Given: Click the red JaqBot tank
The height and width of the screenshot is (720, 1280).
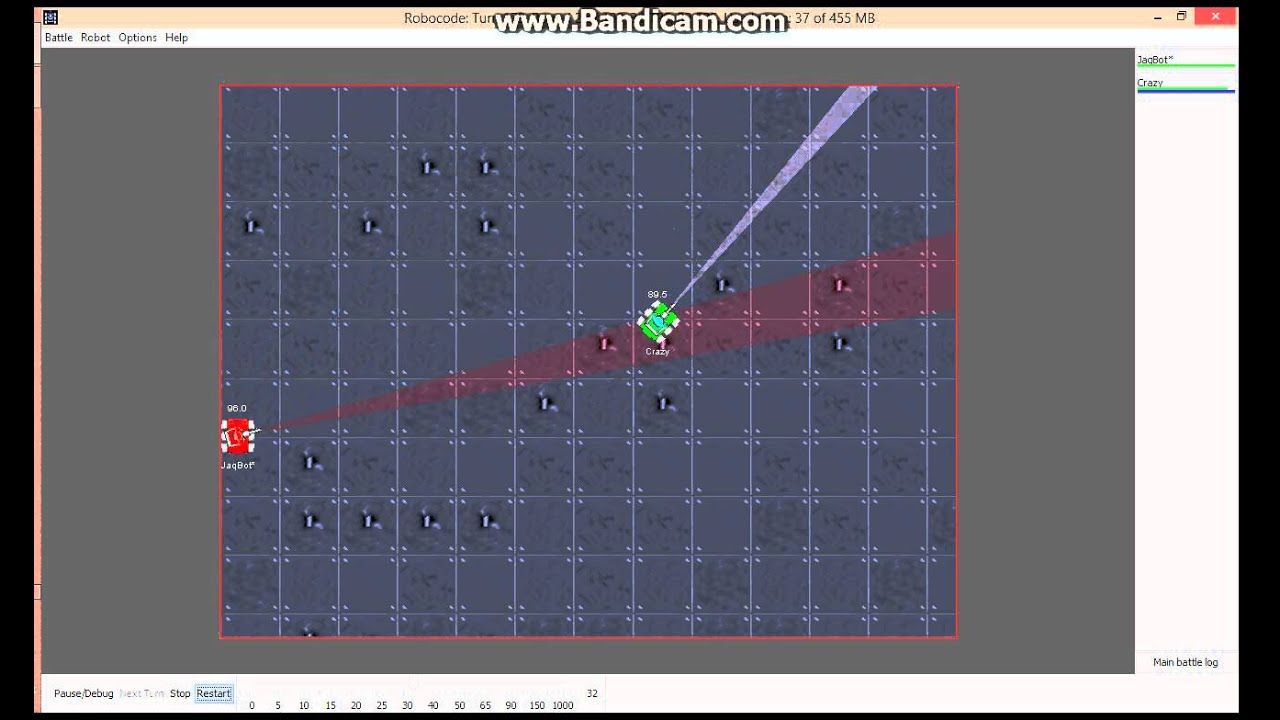Looking at the screenshot, I should [x=238, y=435].
